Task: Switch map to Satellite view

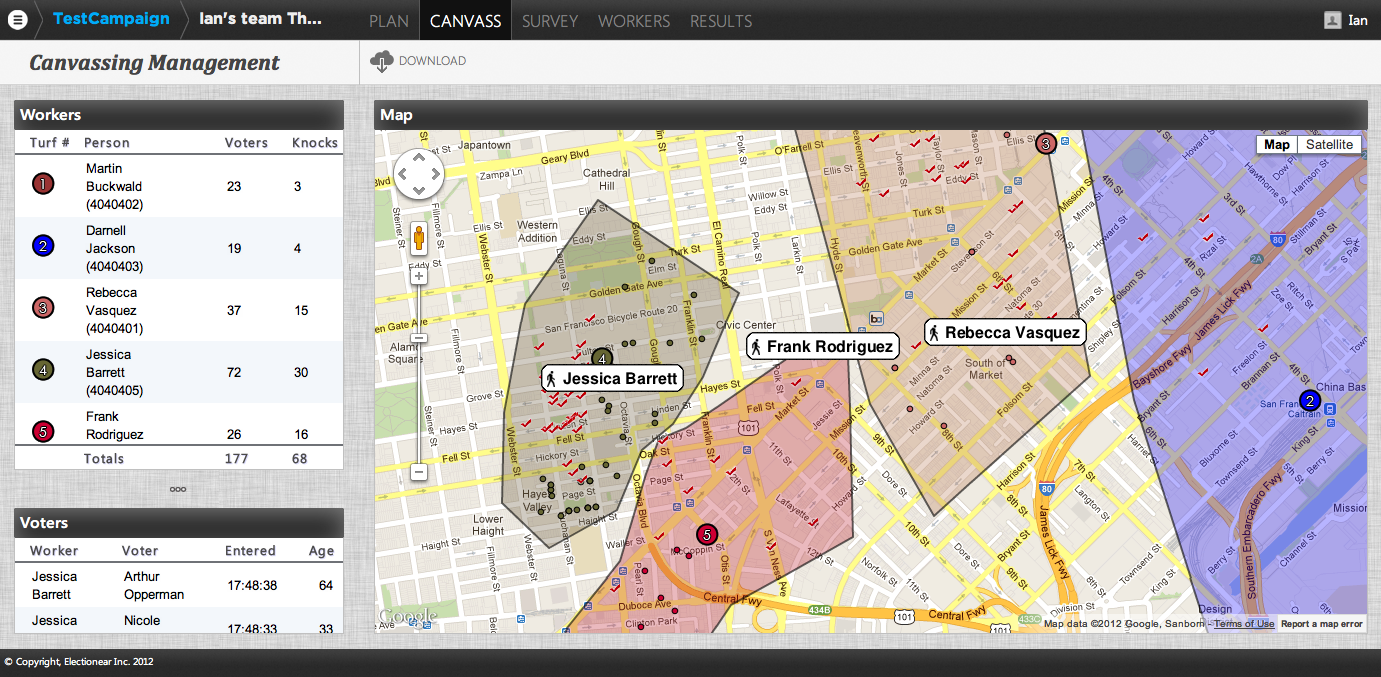Action: (x=1329, y=145)
